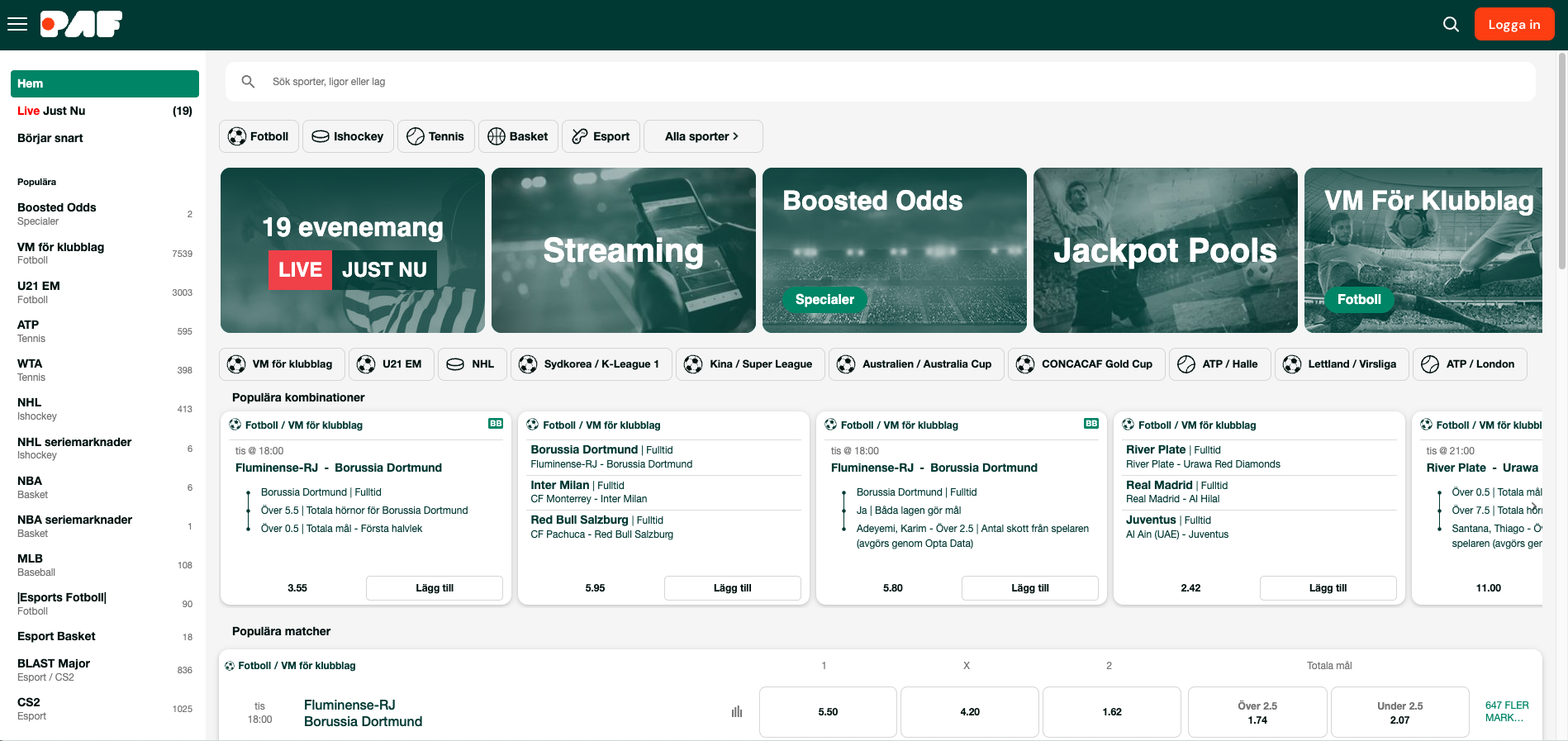The image size is (1568, 741).
Task: Click the PAF logo
Action: pyautogui.click(x=81, y=24)
